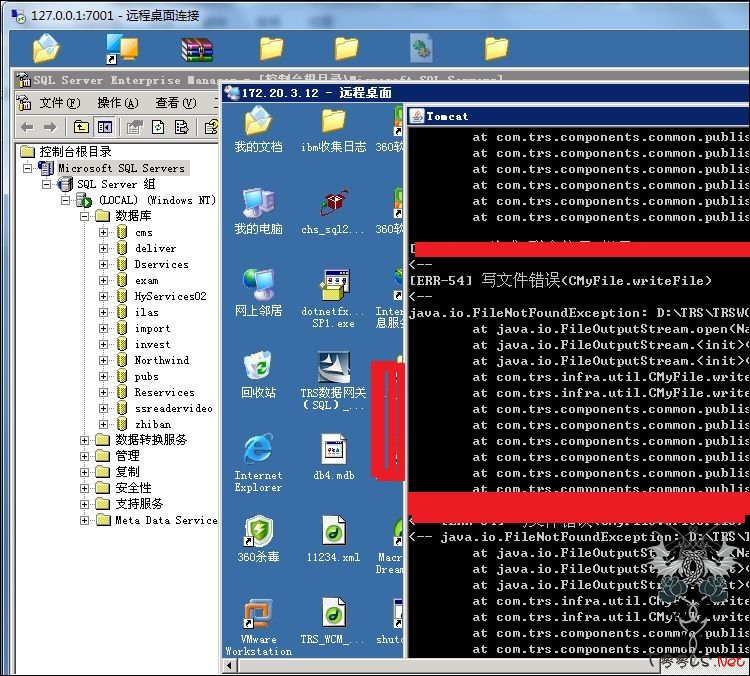Toggle the console tree show/hide toolbar icon
This screenshot has width=750, height=676.
pyautogui.click(x=104, y=127)
